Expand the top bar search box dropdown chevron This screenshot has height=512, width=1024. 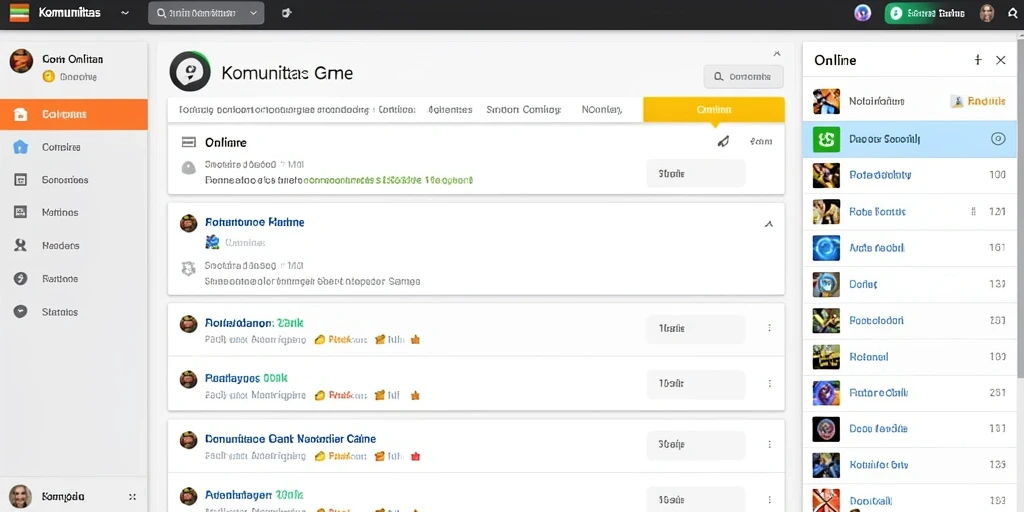pos(253,13)
